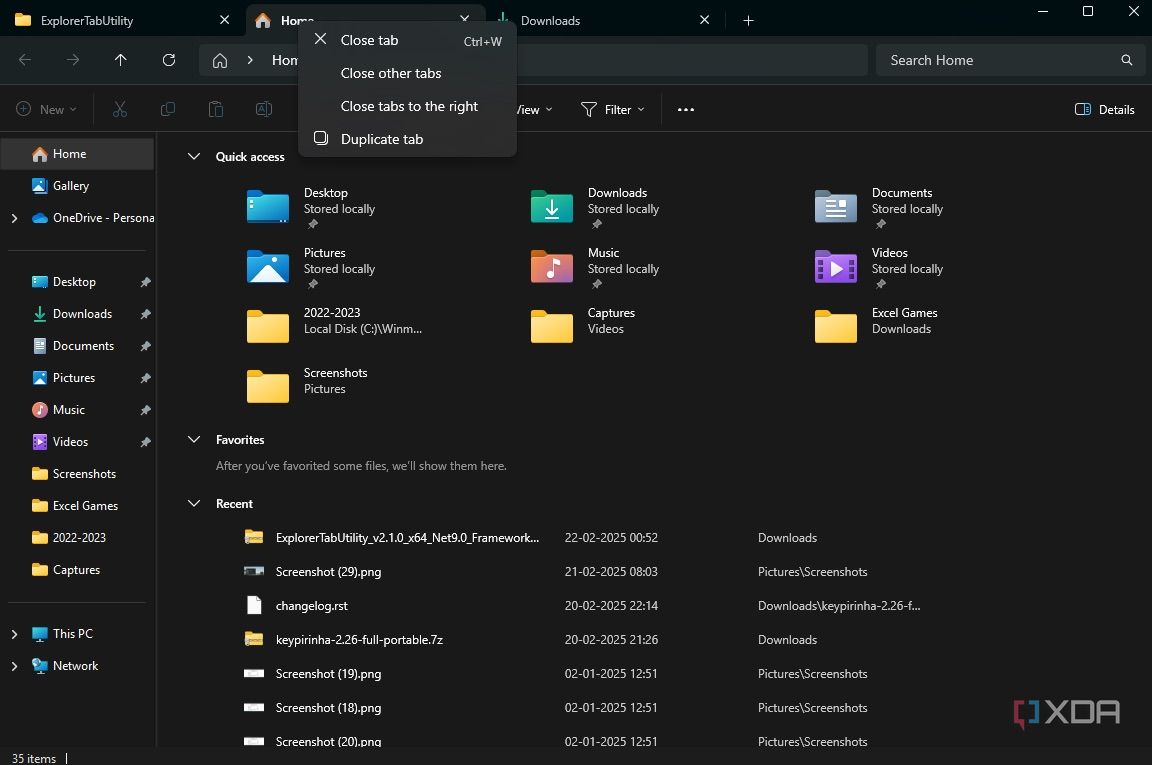1152x765 pixels.
Task: Click the Copy icon in the command bar
Action: [167, 109]
